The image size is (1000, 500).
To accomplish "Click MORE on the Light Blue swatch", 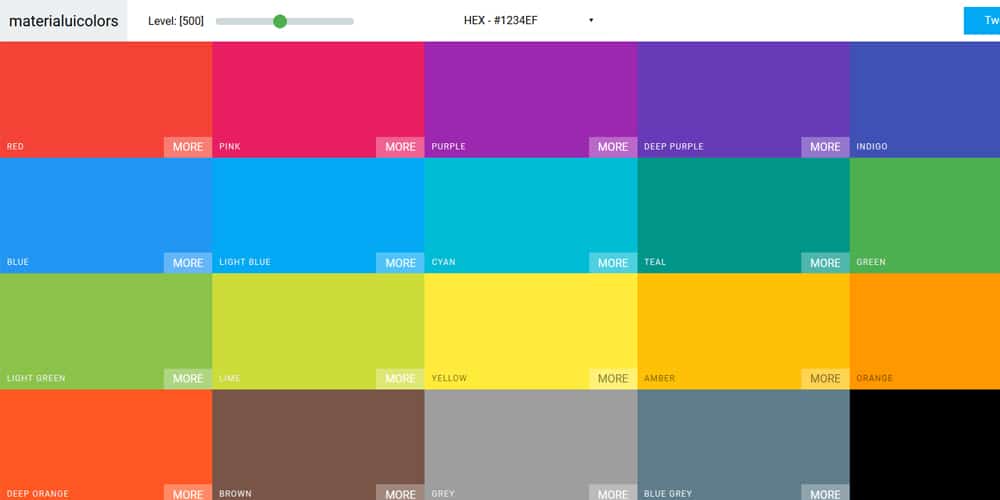I will coord(401,263).
